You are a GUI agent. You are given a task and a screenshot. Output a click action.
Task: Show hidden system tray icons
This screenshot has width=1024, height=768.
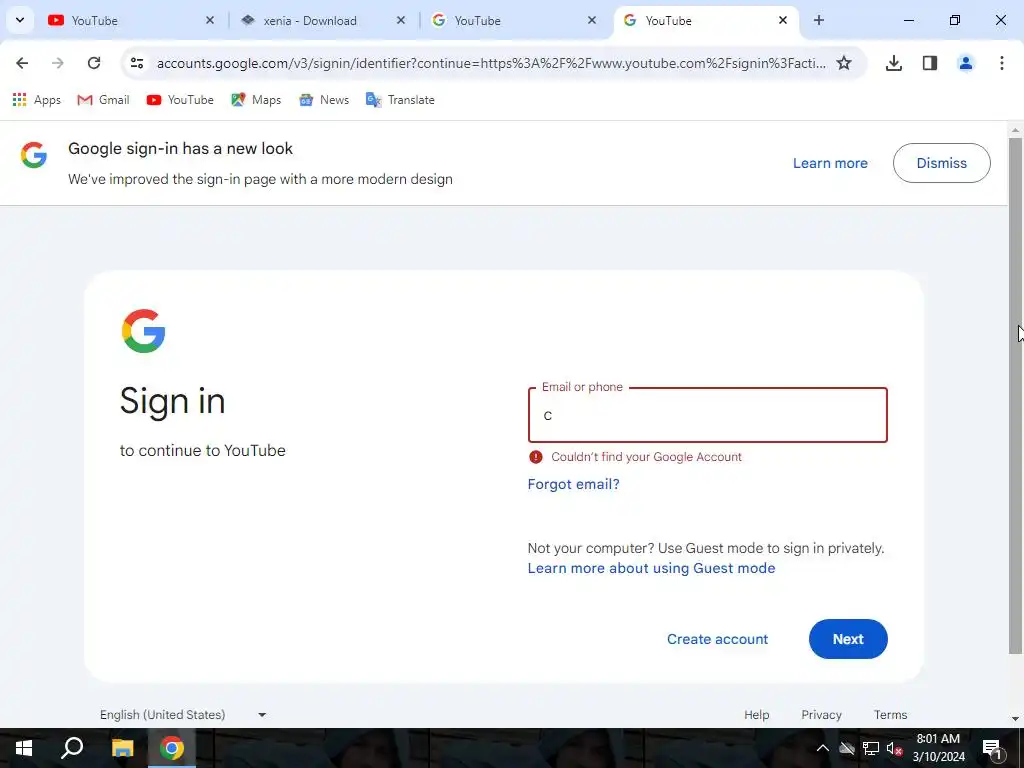(x=822, y=748)
